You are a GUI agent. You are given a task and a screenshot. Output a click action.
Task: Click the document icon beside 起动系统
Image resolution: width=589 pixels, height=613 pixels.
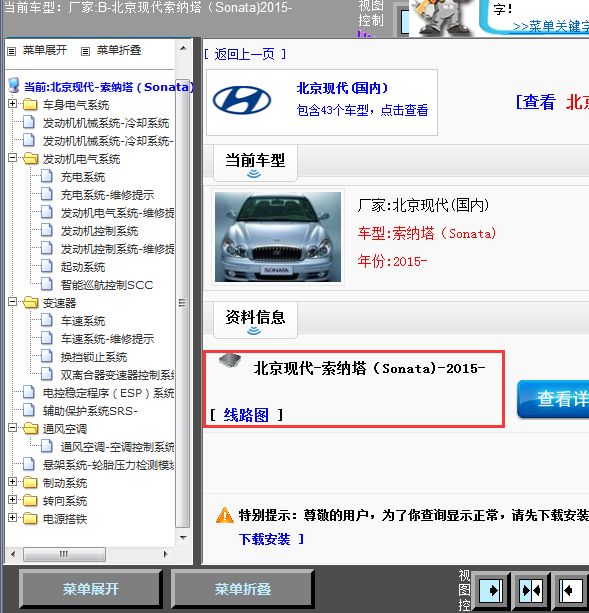(47, 266)
